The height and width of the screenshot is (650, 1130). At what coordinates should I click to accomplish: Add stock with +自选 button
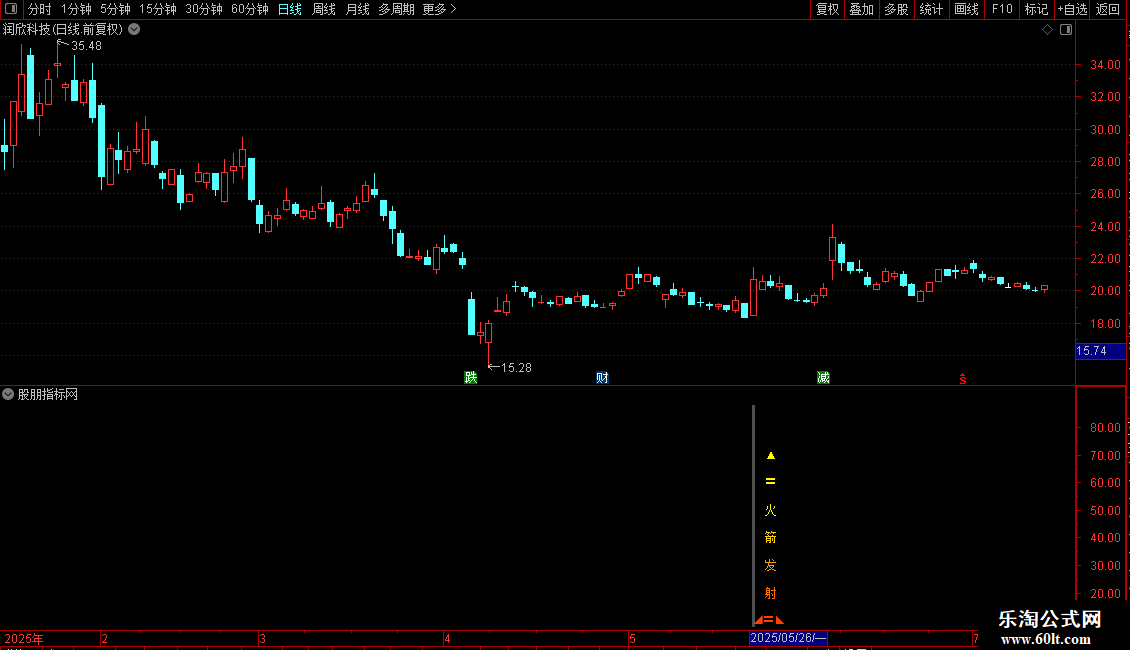pos(1072,9)
